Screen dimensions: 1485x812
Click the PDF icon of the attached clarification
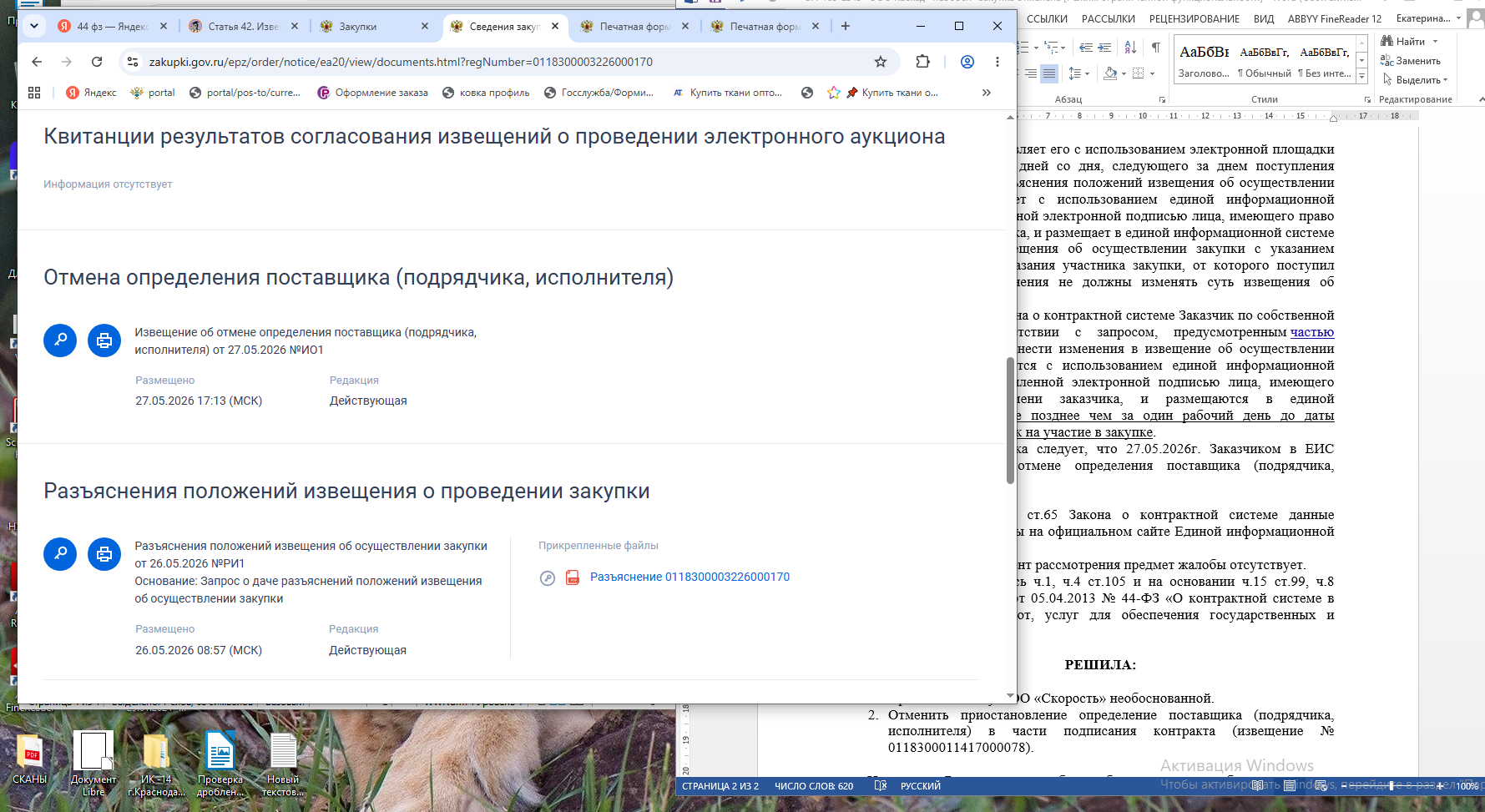tap(573, 577)
